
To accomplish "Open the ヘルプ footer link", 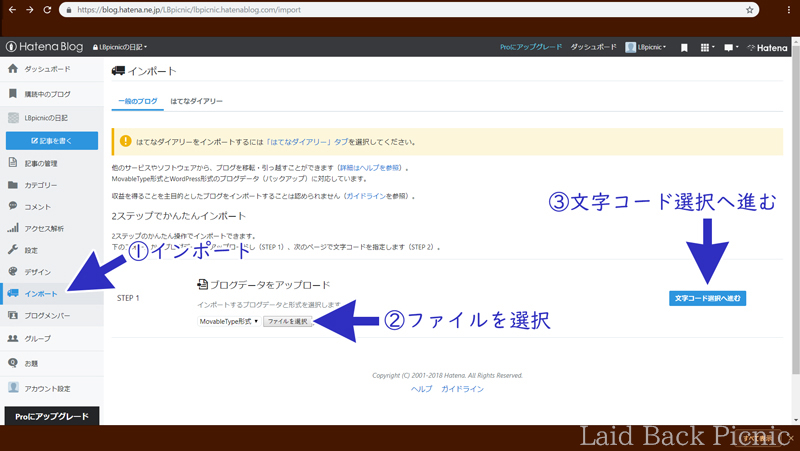I will click(x=421, y=389).
